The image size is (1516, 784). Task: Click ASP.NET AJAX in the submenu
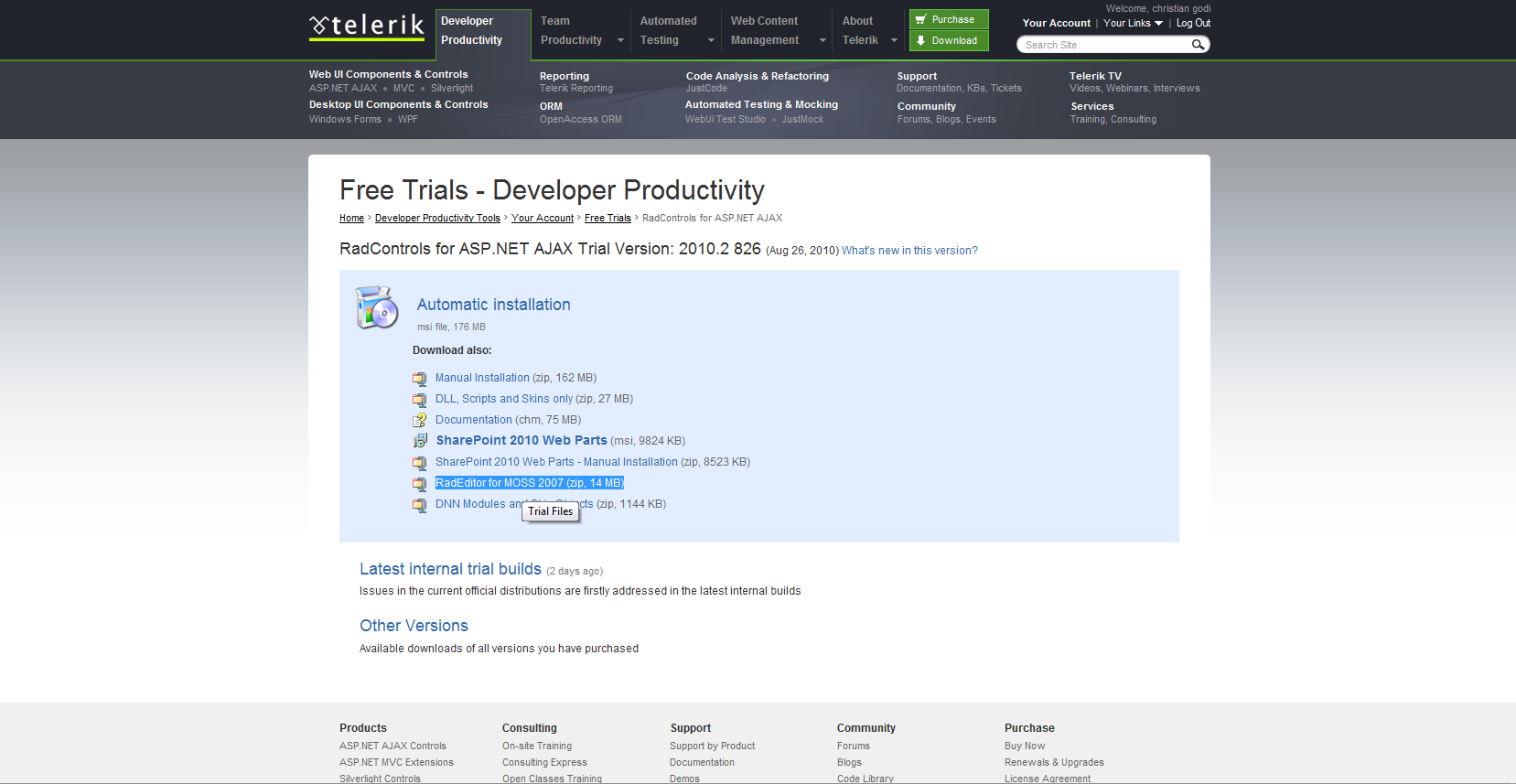[343, 88]
